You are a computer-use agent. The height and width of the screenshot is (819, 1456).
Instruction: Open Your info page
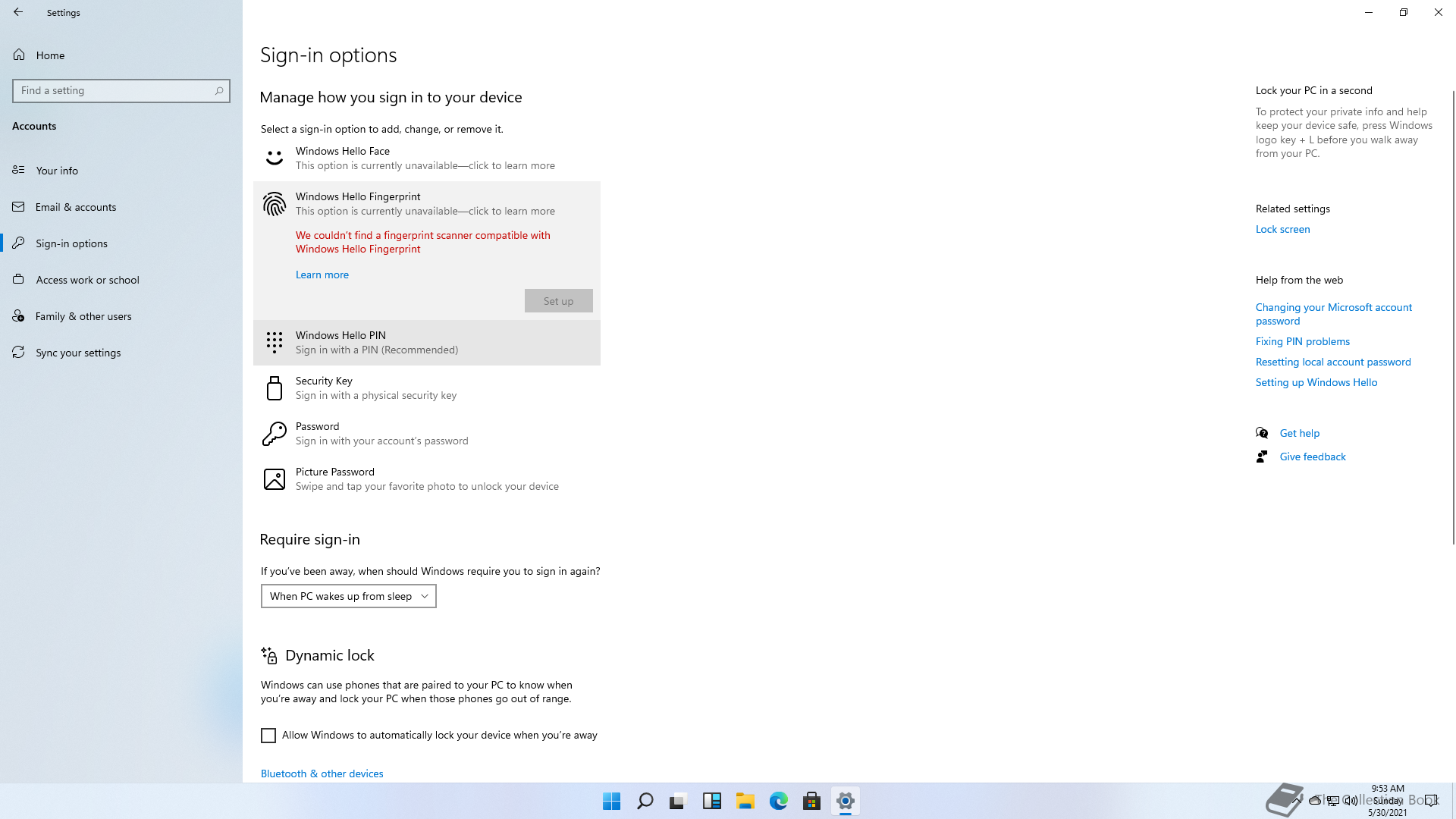[121, 171]
